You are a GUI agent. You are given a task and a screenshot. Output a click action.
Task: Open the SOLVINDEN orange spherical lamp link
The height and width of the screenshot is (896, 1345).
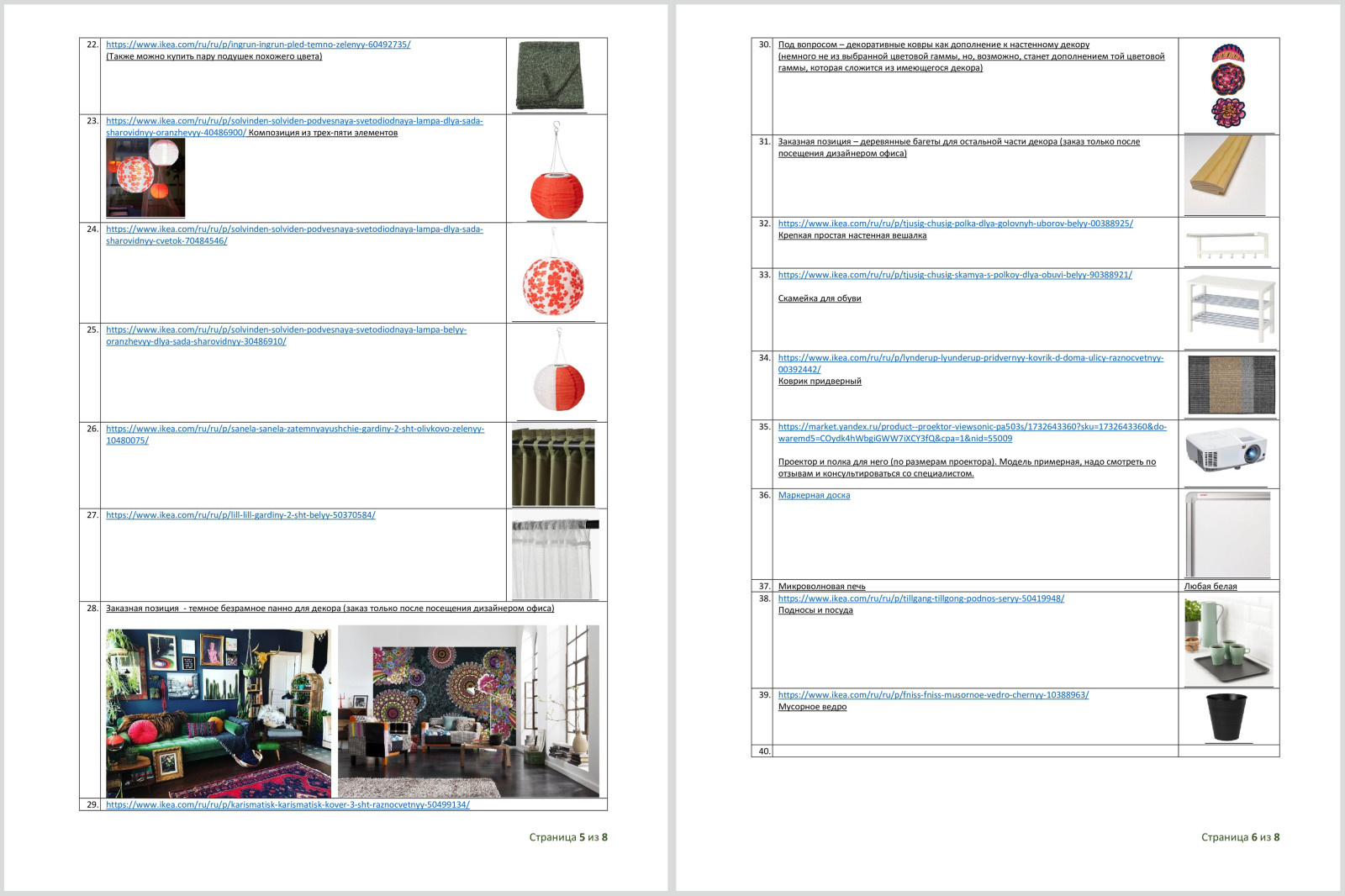tap(294, 121)
